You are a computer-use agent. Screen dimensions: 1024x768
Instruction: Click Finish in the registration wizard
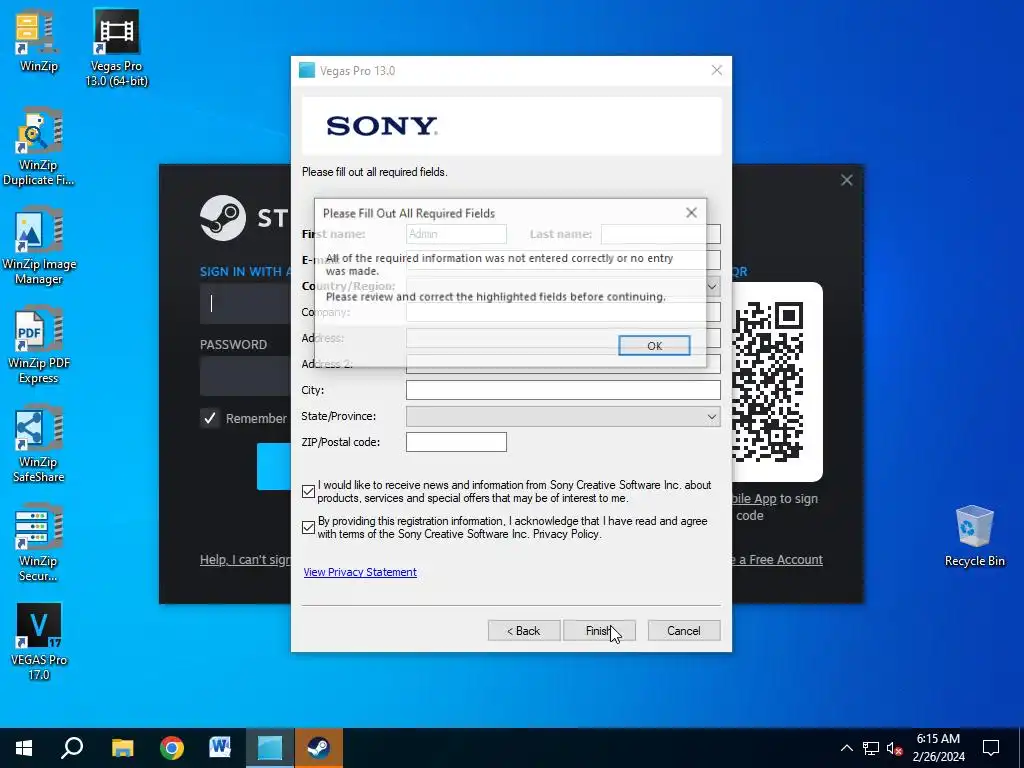coord(599,631)
